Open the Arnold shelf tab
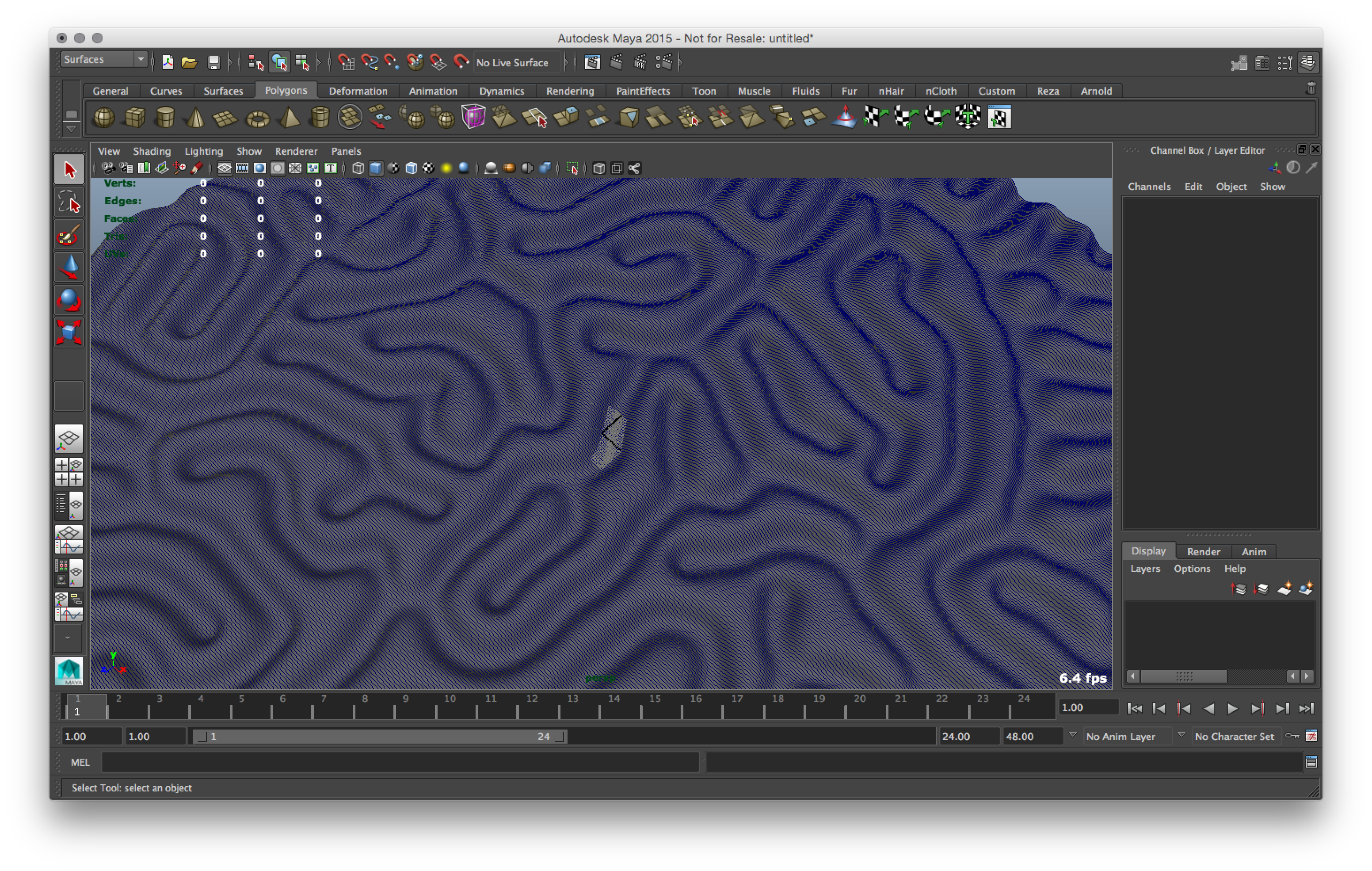This screenshot has width=1372, height=871. click(x=1096, y=91)
